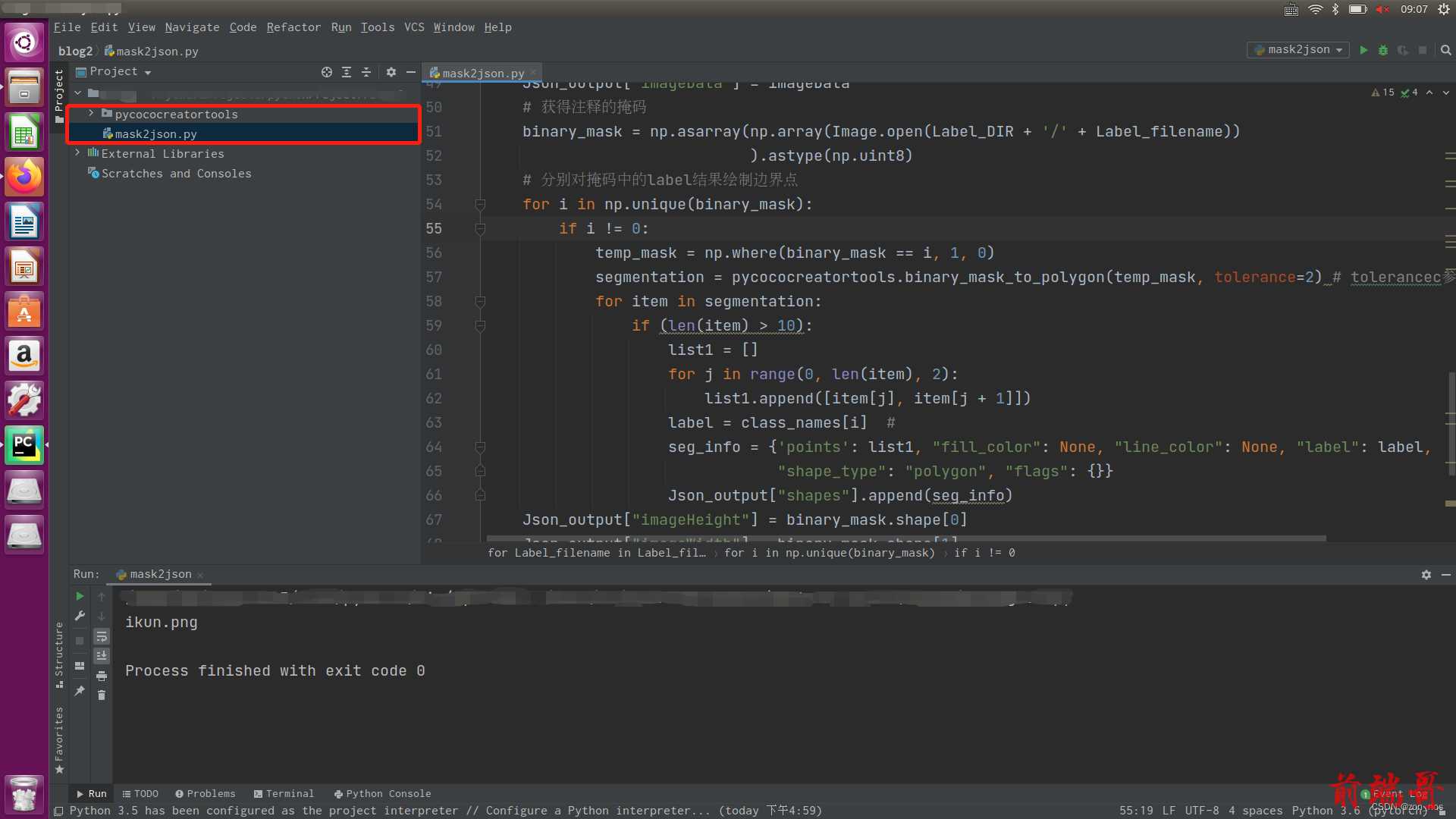
Task: Open the Tools menu
Action: point(377,27)
